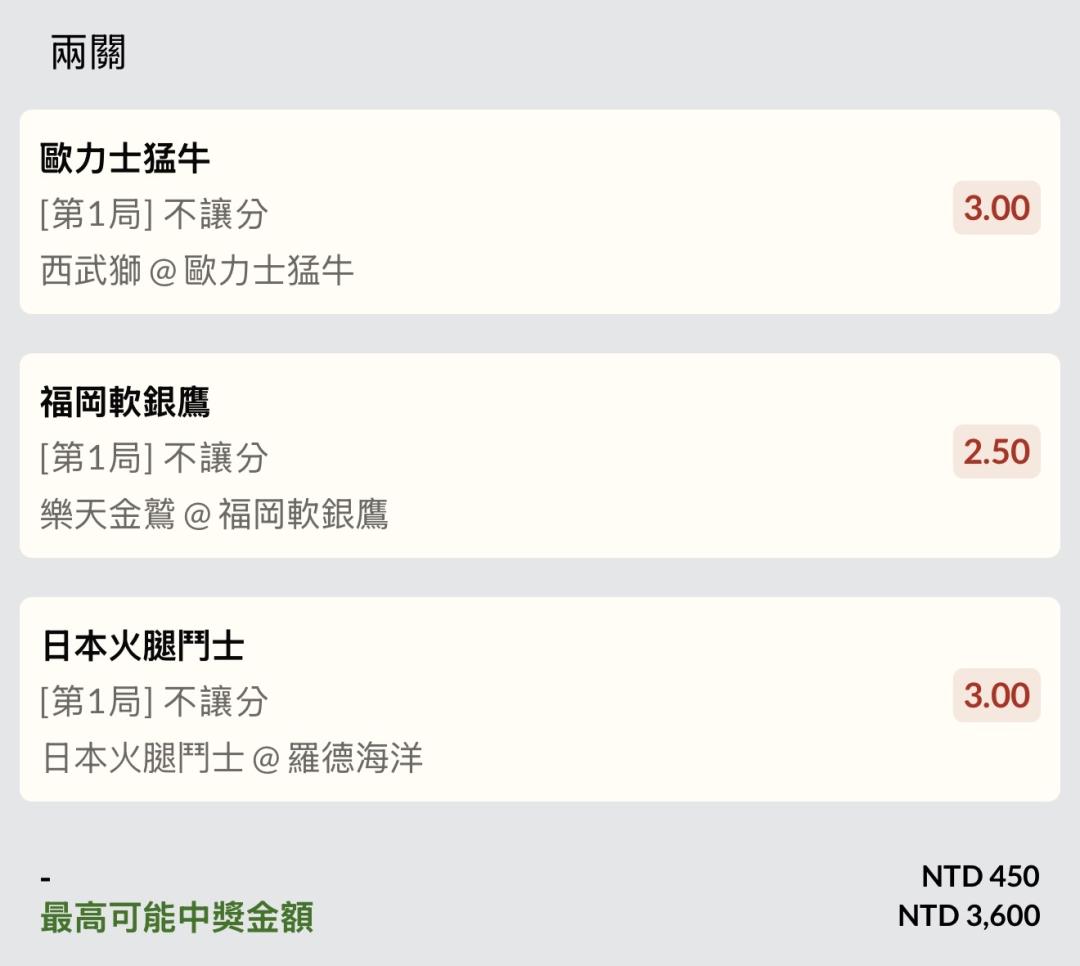Select the bold 福岡軟銀鷹 pick title
This screenshot has height=966, width=1080.
pos(125,402)
